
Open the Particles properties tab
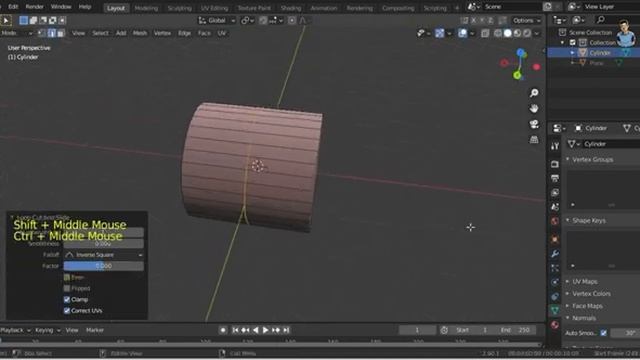click(x=555, y=268)
